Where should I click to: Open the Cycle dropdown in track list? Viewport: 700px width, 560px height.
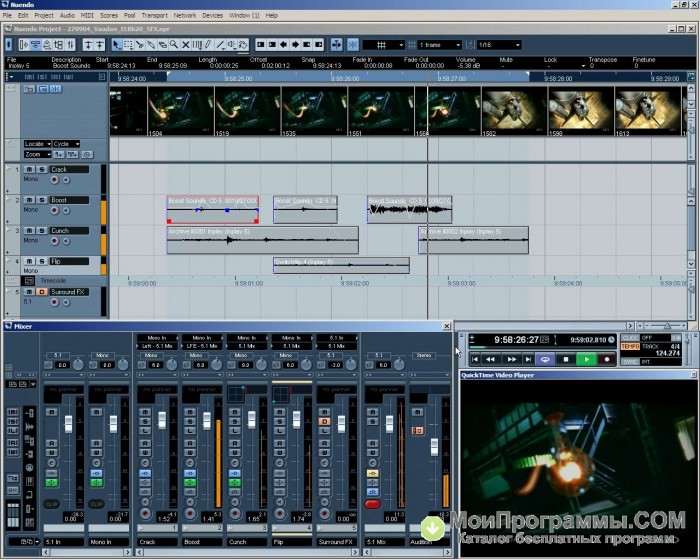pos(66,144)
